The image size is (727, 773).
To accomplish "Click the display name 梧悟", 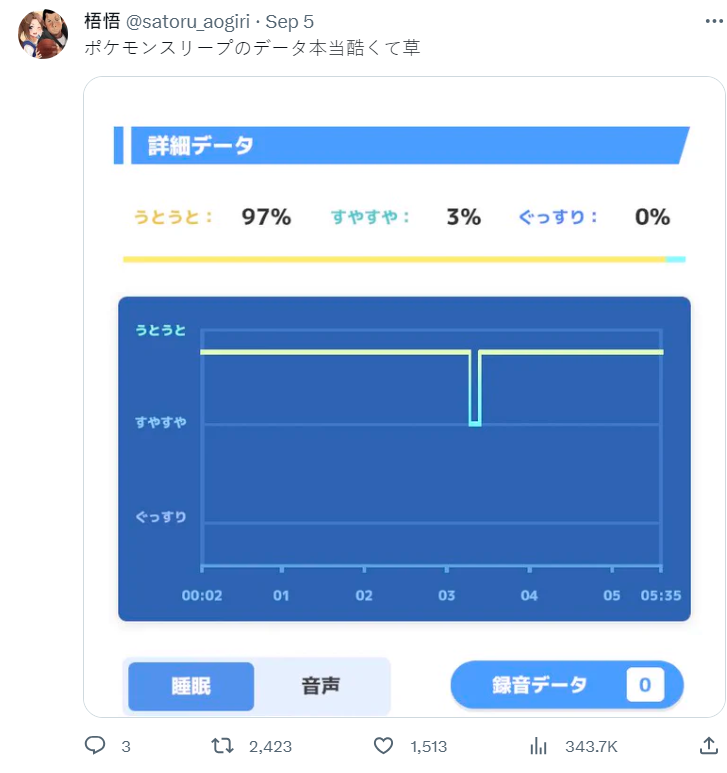I will (102, 22).
